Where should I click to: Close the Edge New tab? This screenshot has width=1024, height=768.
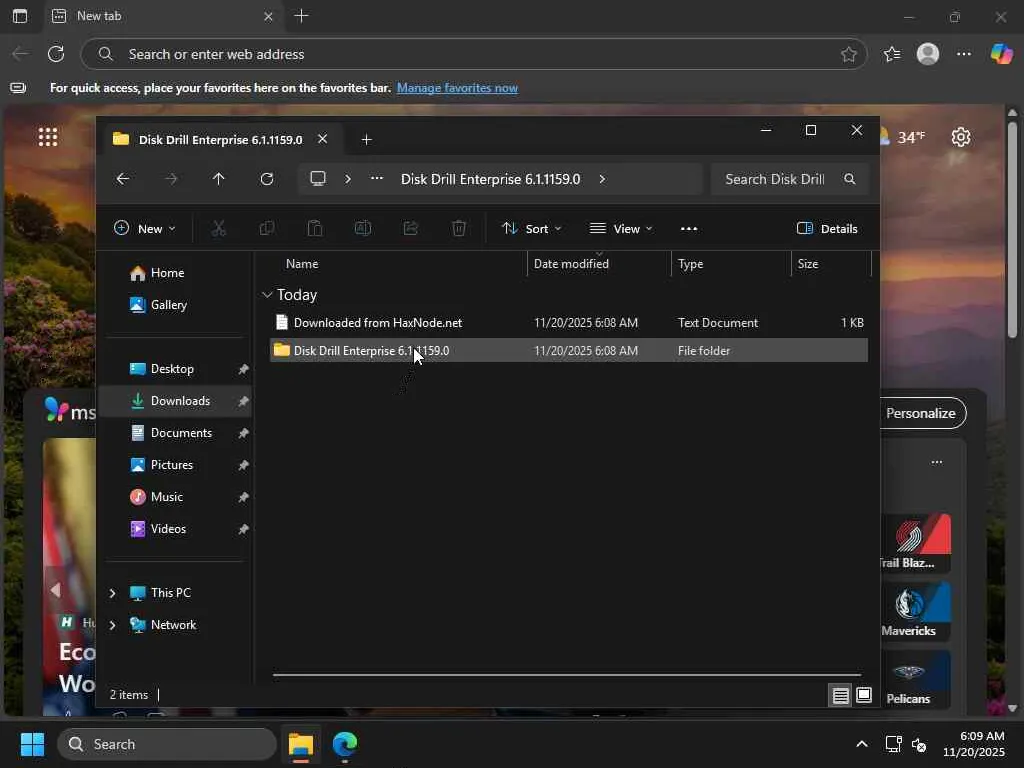(x=268, y=16)
